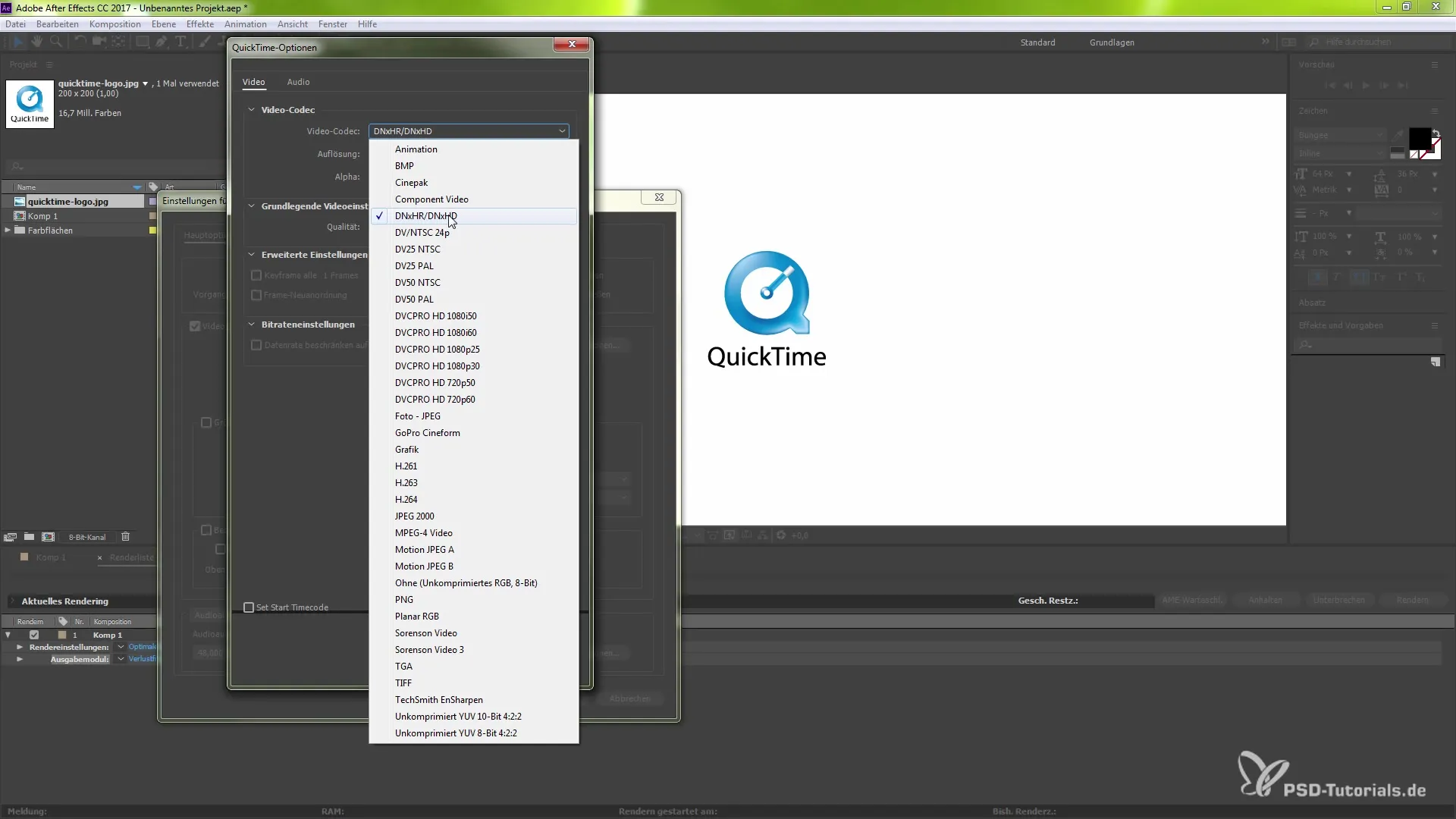Create a new folder in Projekt panel
This screenshot has width=1456, height=819.
coord(29,537)
